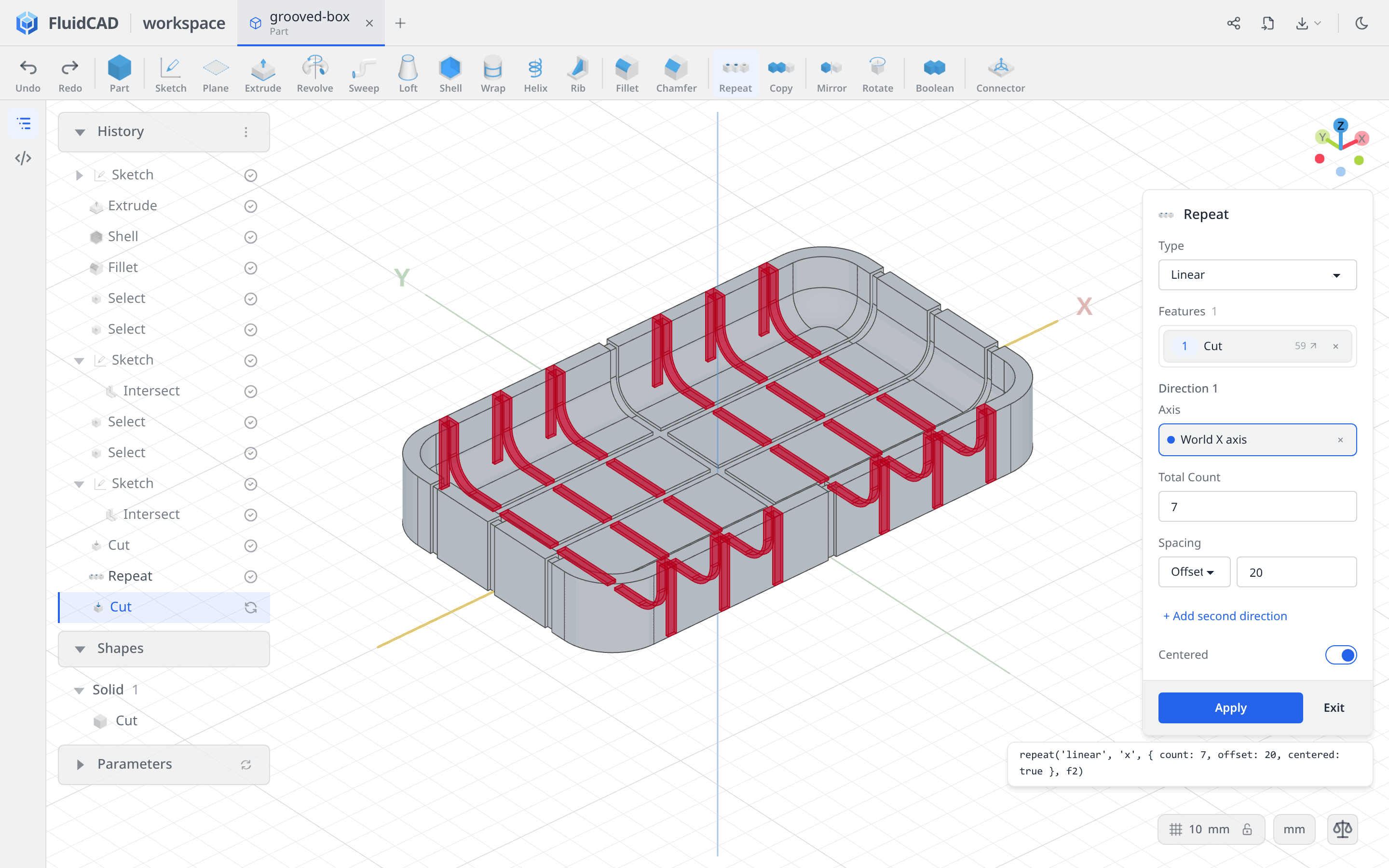The image size is (1389, 868).
Task: Select the Wrap tool
Action: coord(492,74)
